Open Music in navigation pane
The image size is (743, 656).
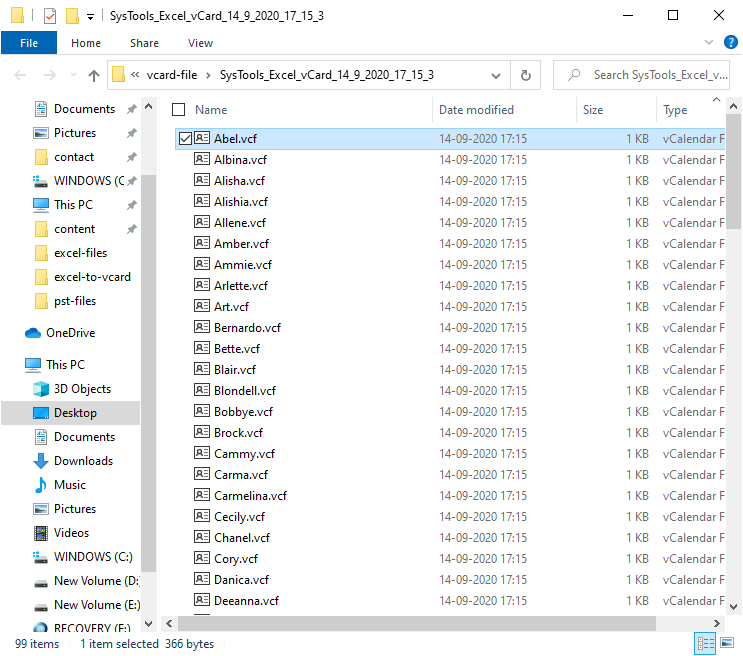coord(70,485)
